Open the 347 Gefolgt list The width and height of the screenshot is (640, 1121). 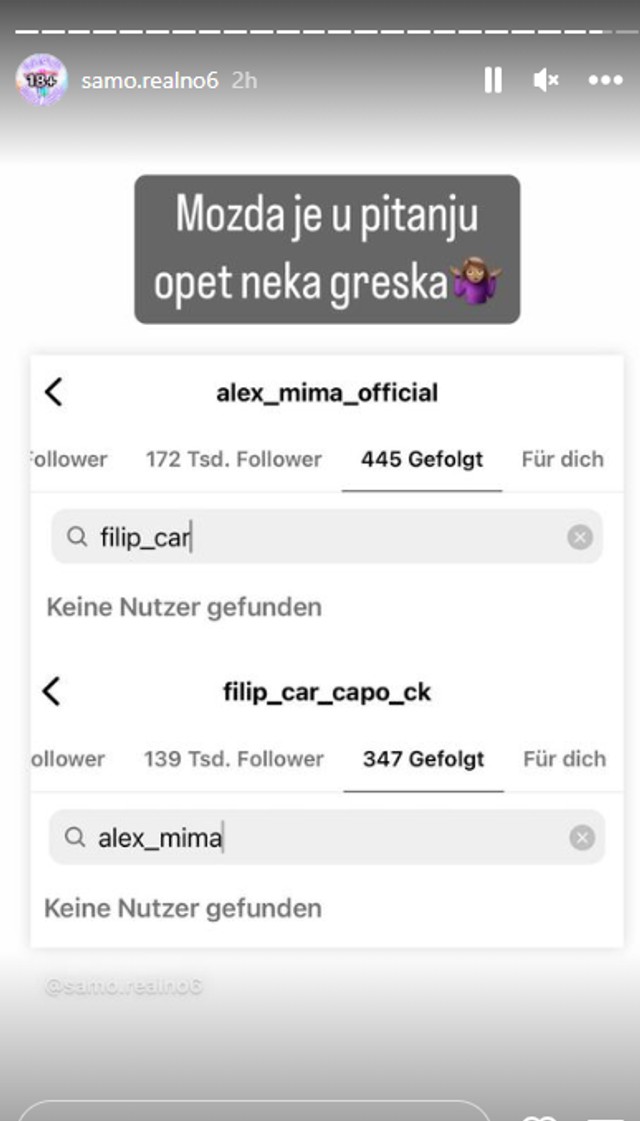tap(421, 759)
